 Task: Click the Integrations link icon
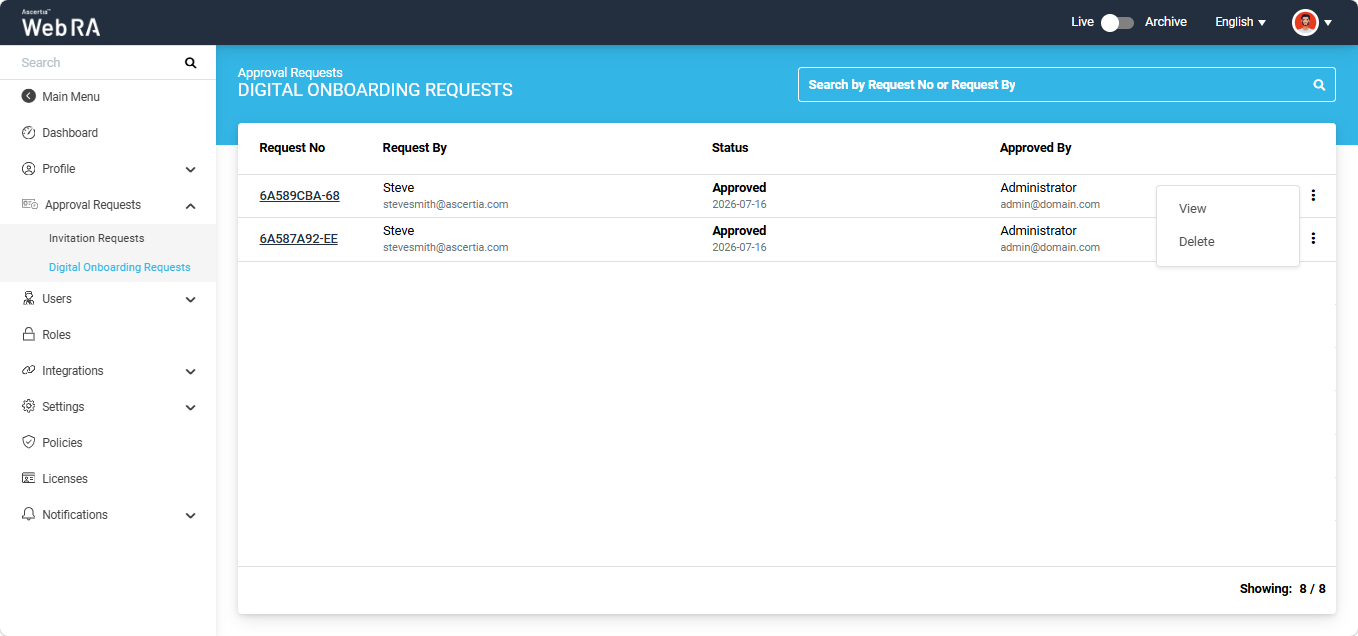point(29,371)
